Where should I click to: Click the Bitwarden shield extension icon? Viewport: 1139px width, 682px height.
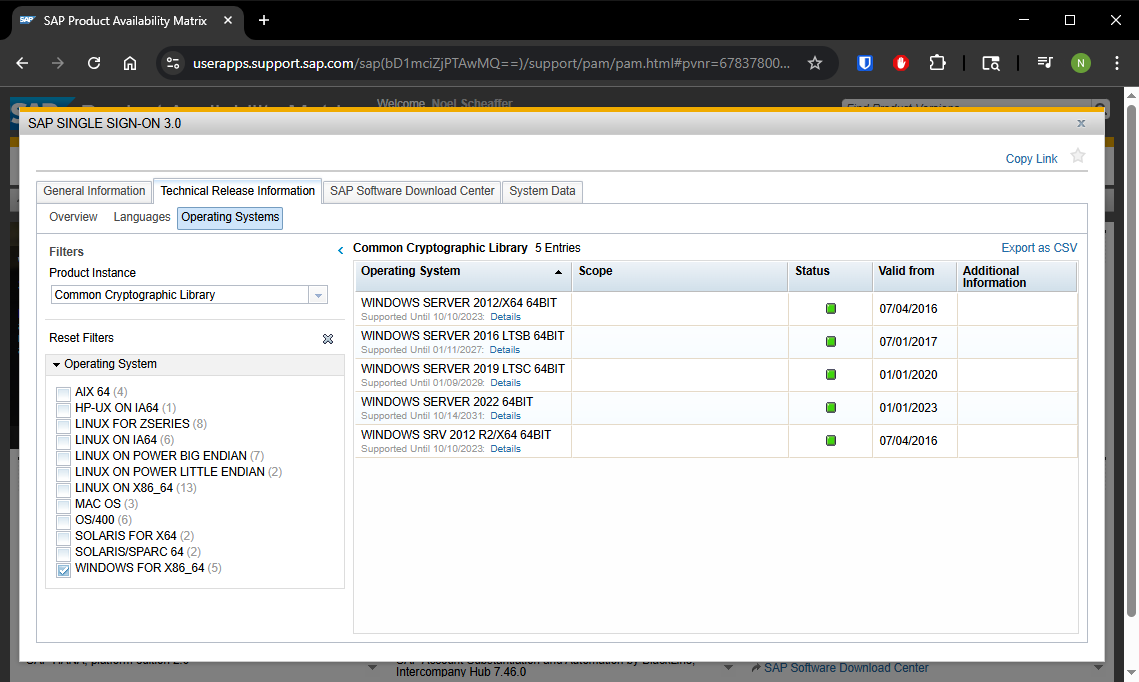coord(865,63)
